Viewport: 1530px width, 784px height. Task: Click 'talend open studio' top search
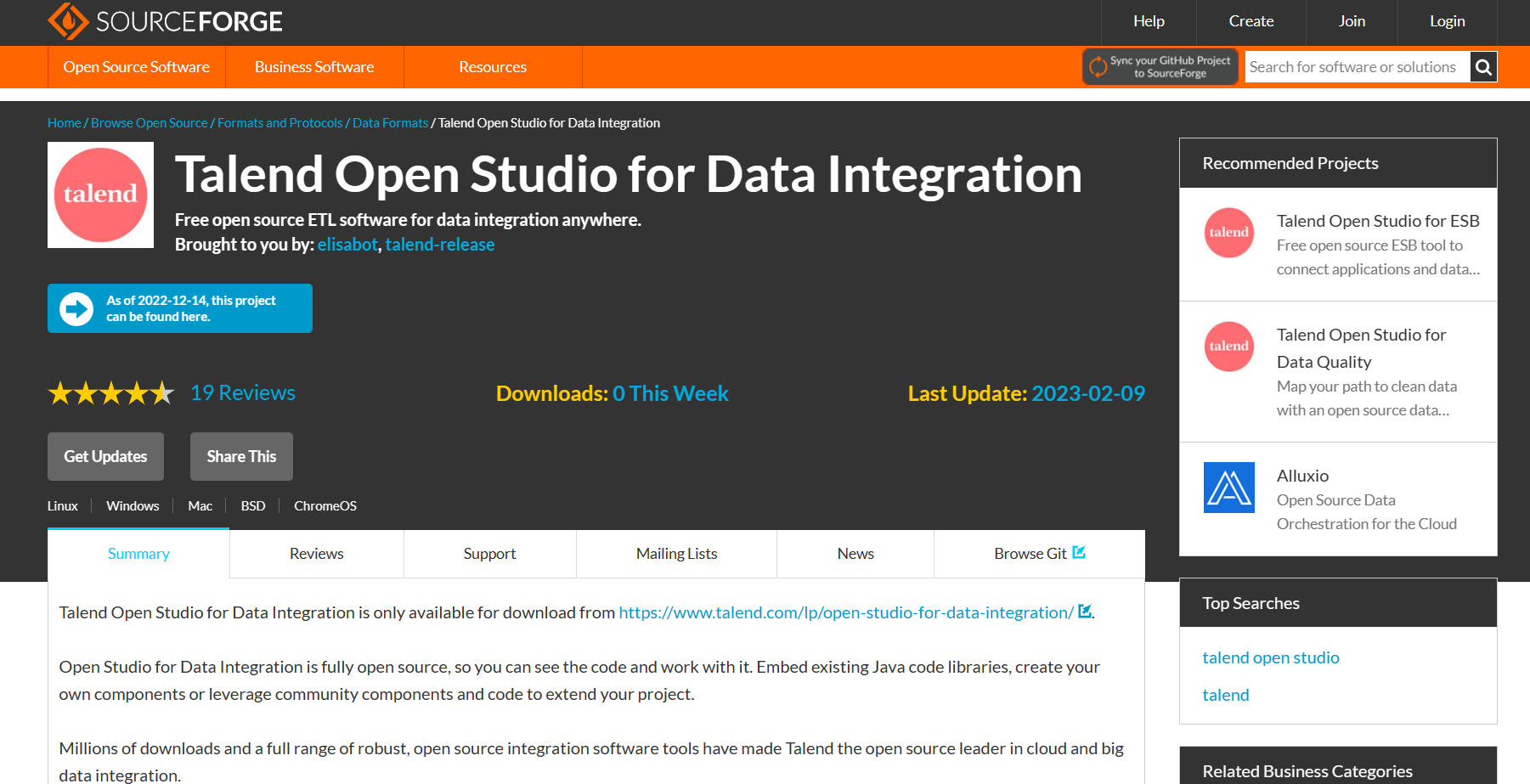1271,657
